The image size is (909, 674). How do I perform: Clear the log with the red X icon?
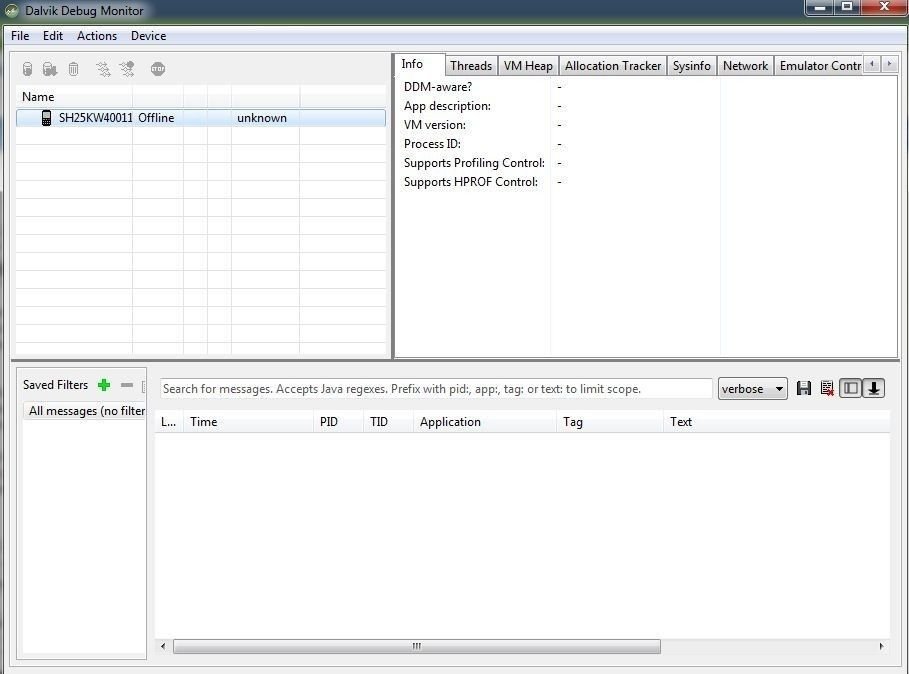827,388
